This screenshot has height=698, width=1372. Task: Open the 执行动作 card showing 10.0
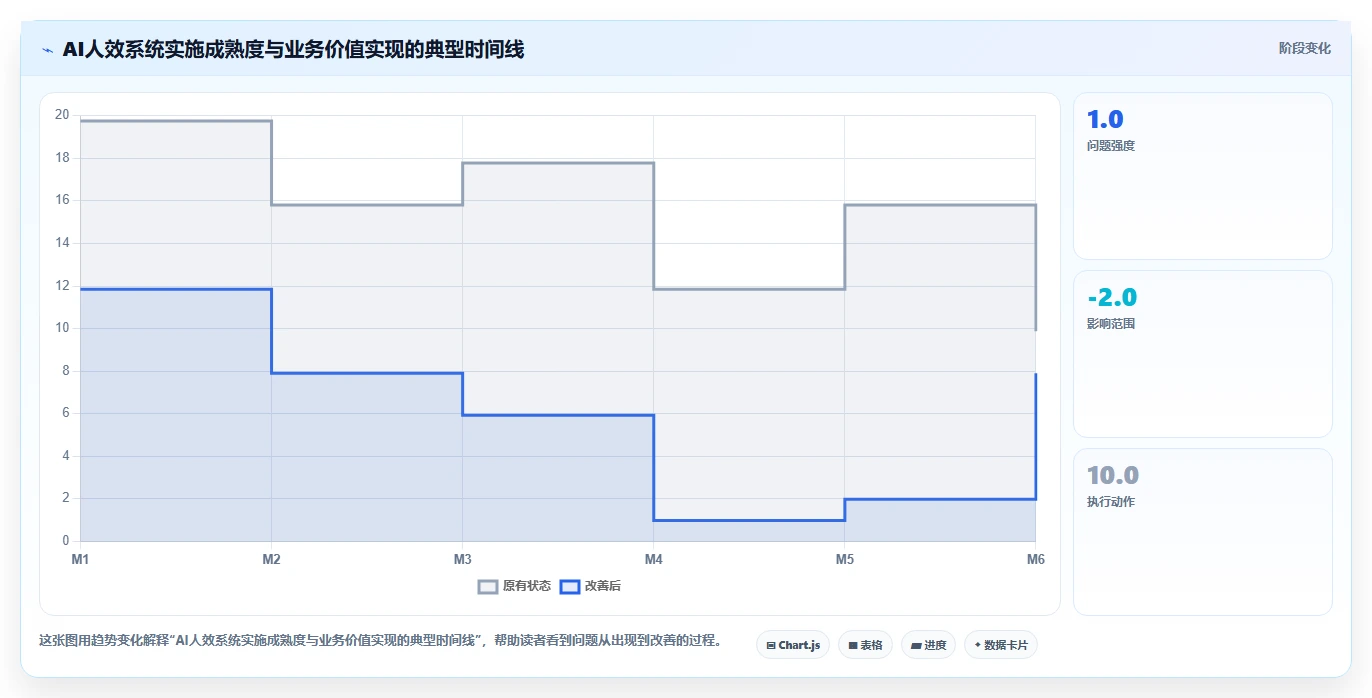(x=1202, y=532)
